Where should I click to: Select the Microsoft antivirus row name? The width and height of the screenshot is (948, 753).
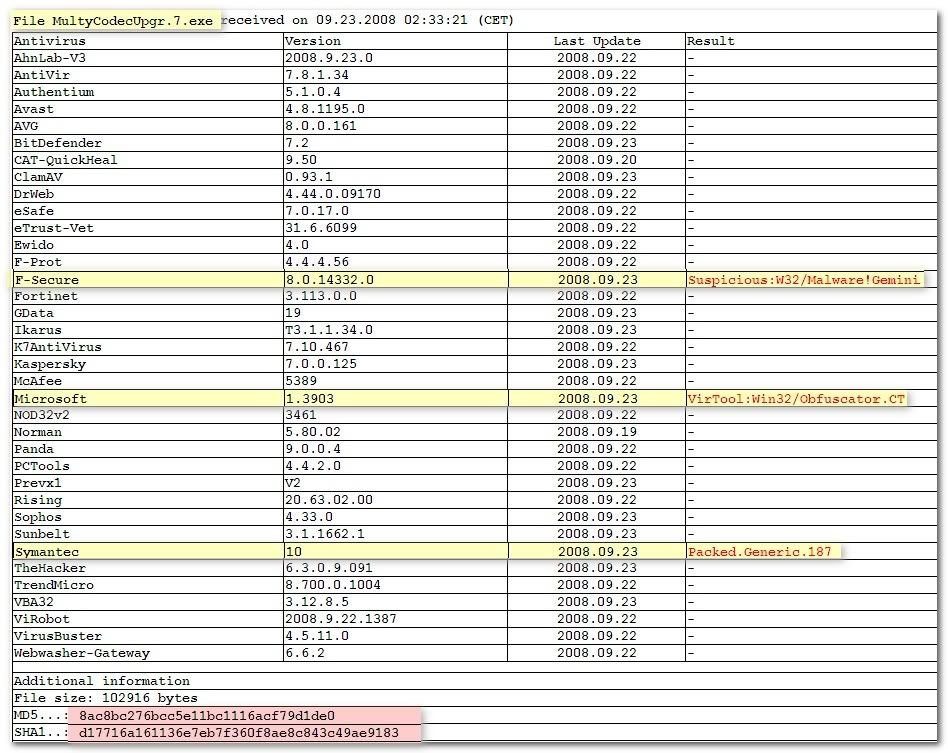(50, 399)
